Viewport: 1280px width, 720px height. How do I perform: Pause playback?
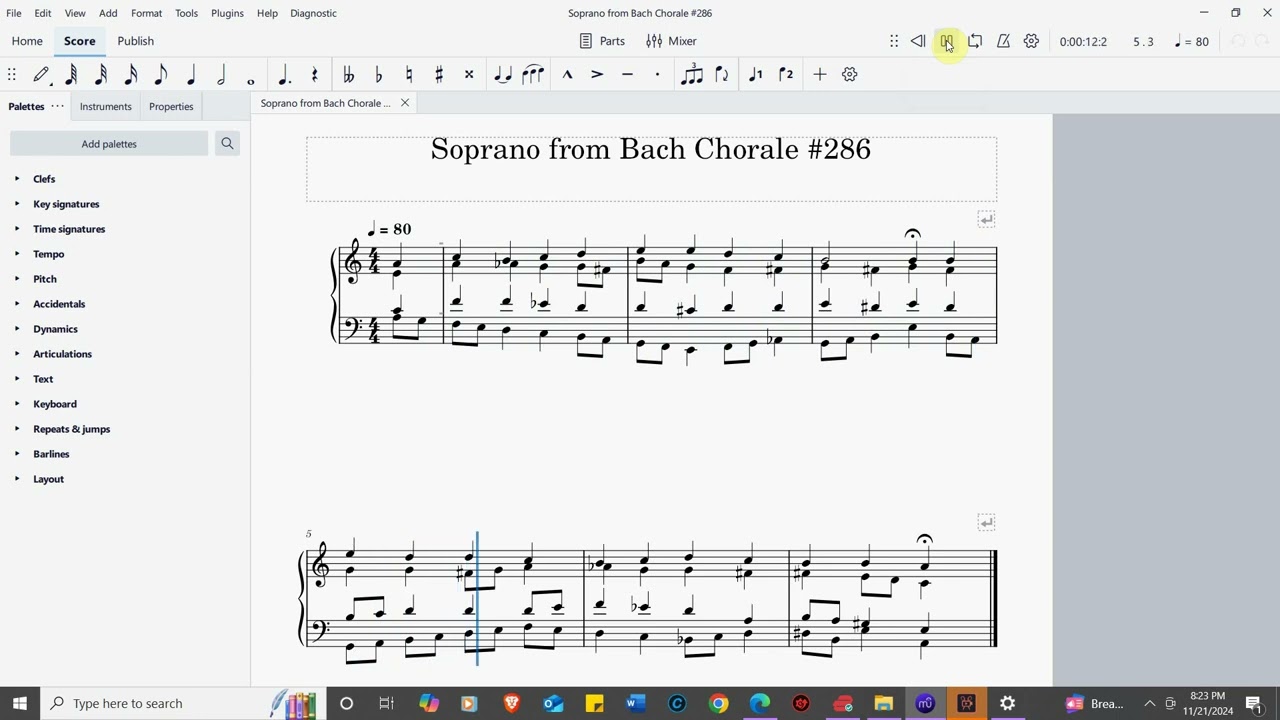(946, 41)
